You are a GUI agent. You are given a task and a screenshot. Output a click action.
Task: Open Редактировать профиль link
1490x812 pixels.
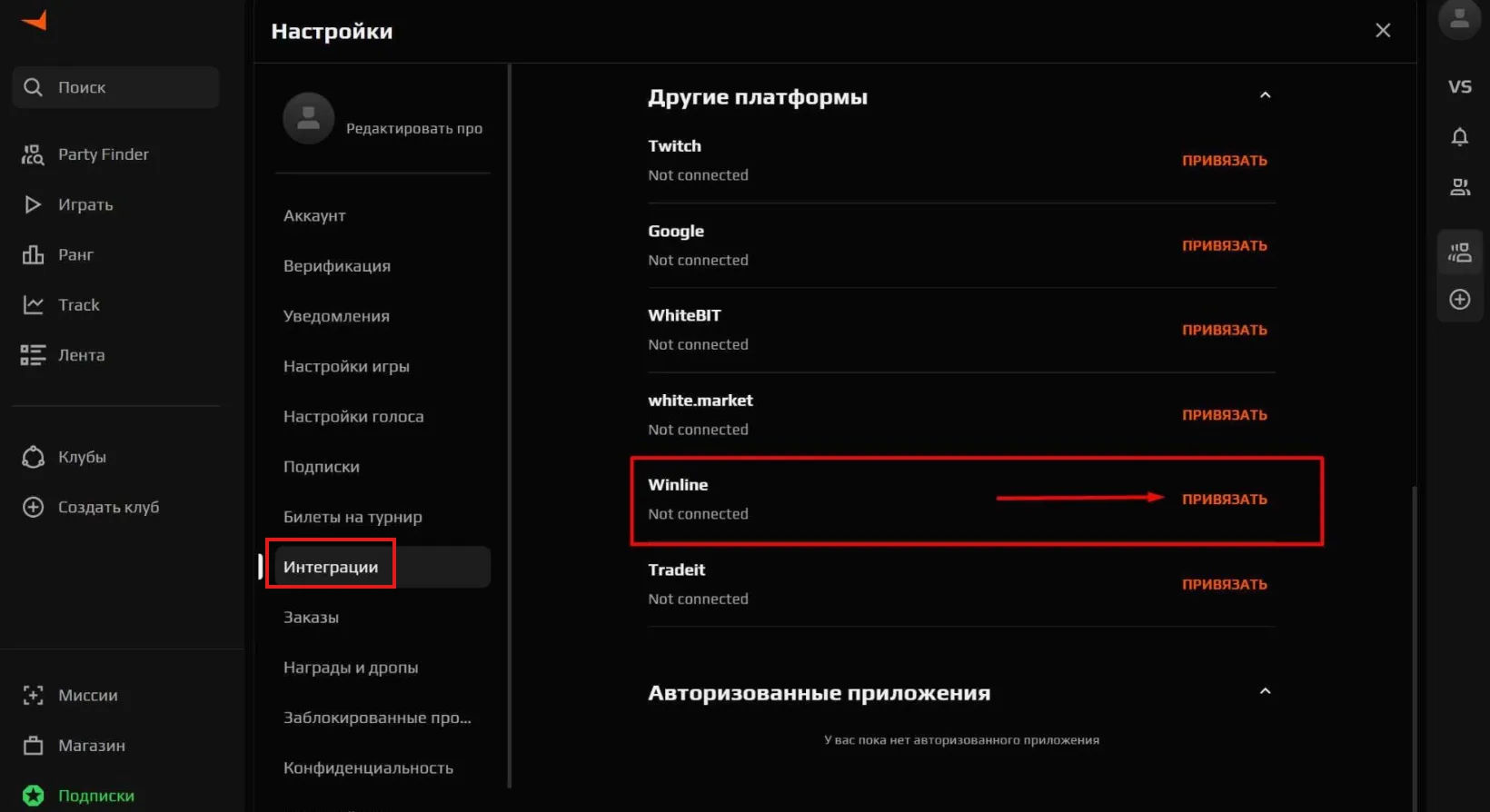point(413,128)
